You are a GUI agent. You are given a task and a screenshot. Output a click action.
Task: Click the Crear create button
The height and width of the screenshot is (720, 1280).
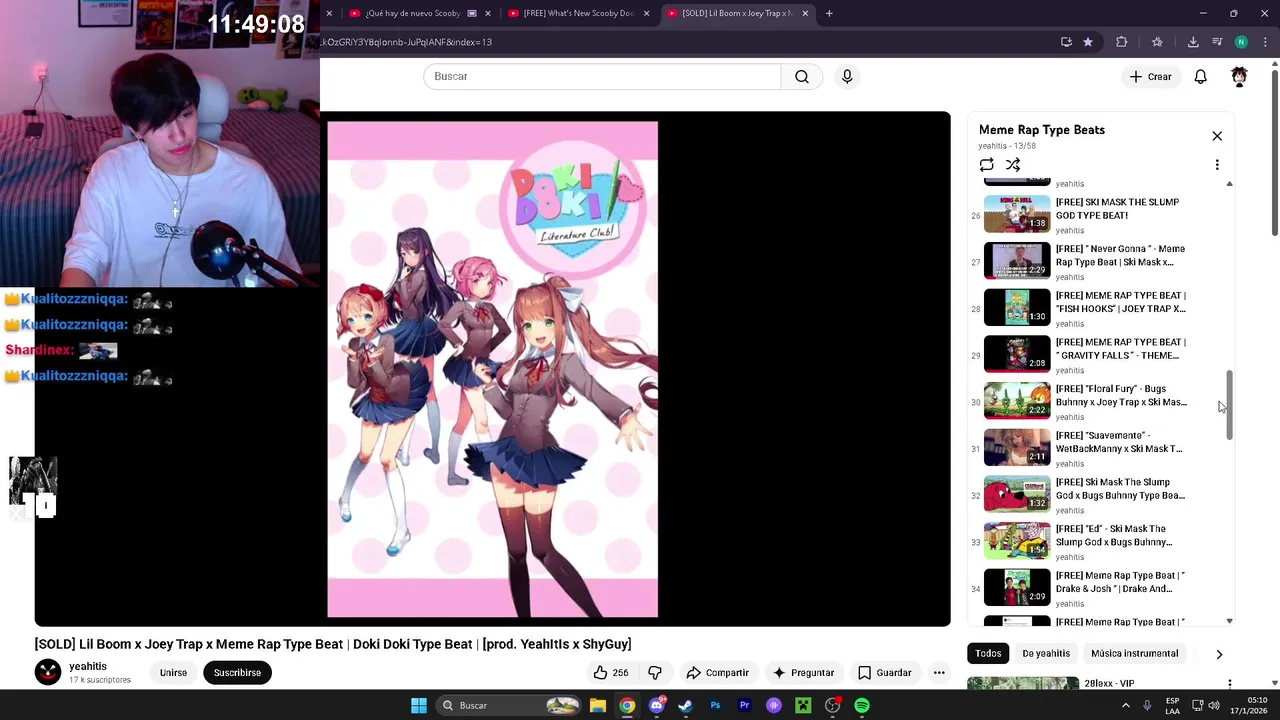pos(1150,76)
